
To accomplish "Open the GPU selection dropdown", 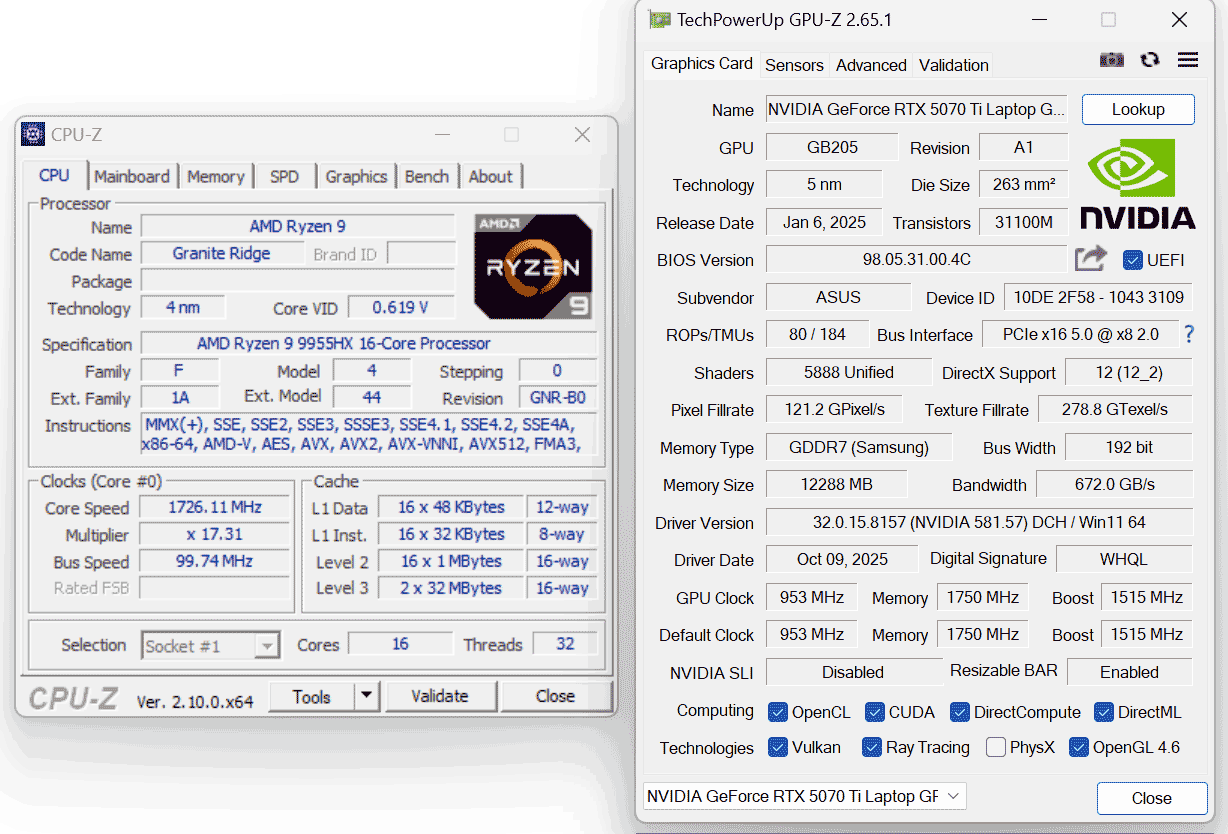I will click(805, 796).
